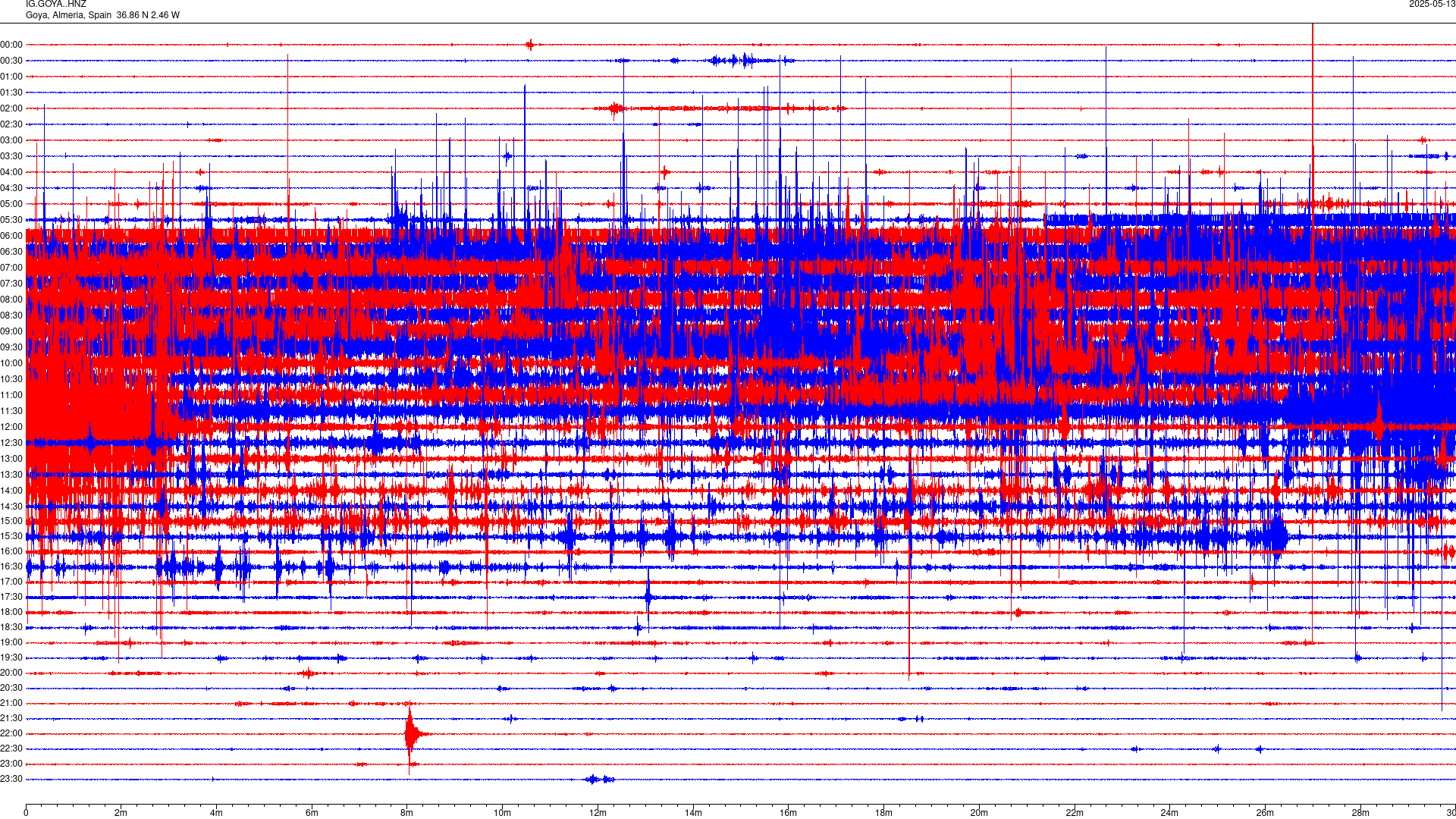The height and width of the screenshot is (819, 1456).
Task: Click the 8m axis tick label
Action: pyautogui.click(x=406, y=813)
